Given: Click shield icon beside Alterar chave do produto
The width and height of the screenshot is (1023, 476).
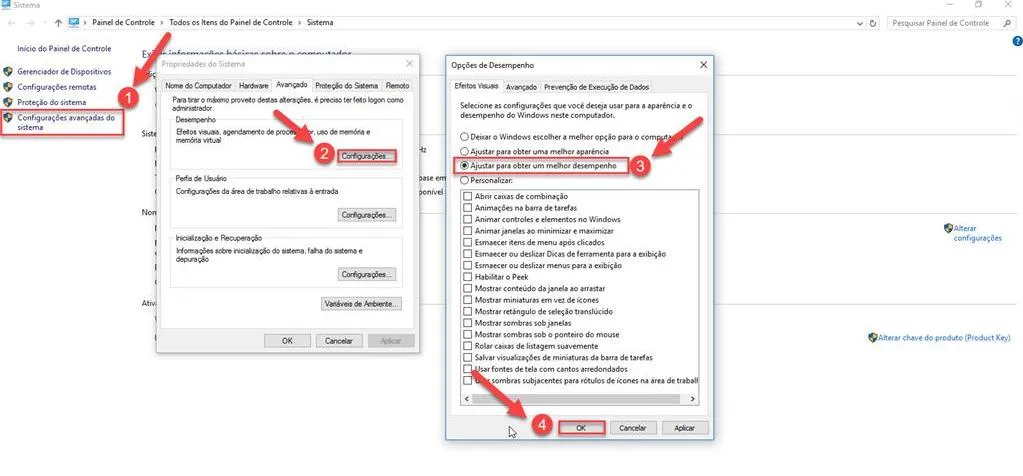Looking at the screenshot, I should pyautogui.click(x=872, y=338).
